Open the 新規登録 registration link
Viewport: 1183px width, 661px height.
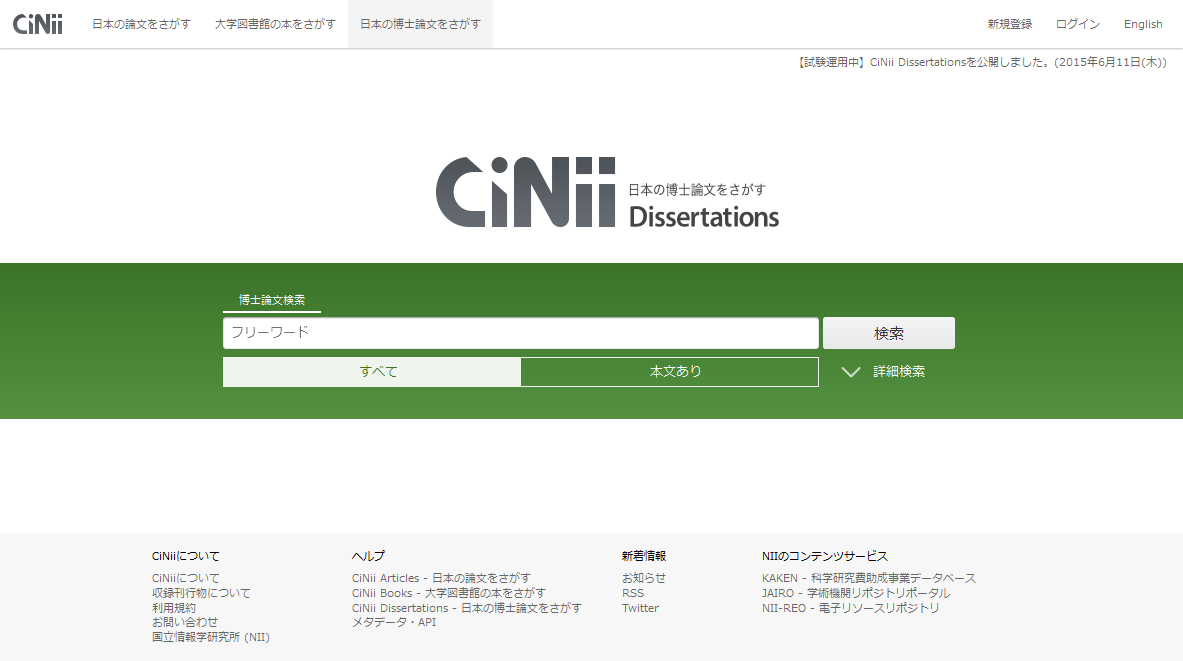pyautogui.click(x=1009, y=24)
